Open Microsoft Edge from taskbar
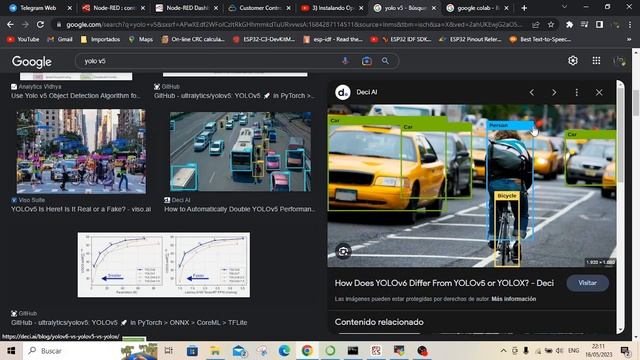Image resolution: width=640 pixels, height=360 pixels. tap(284, 351)
